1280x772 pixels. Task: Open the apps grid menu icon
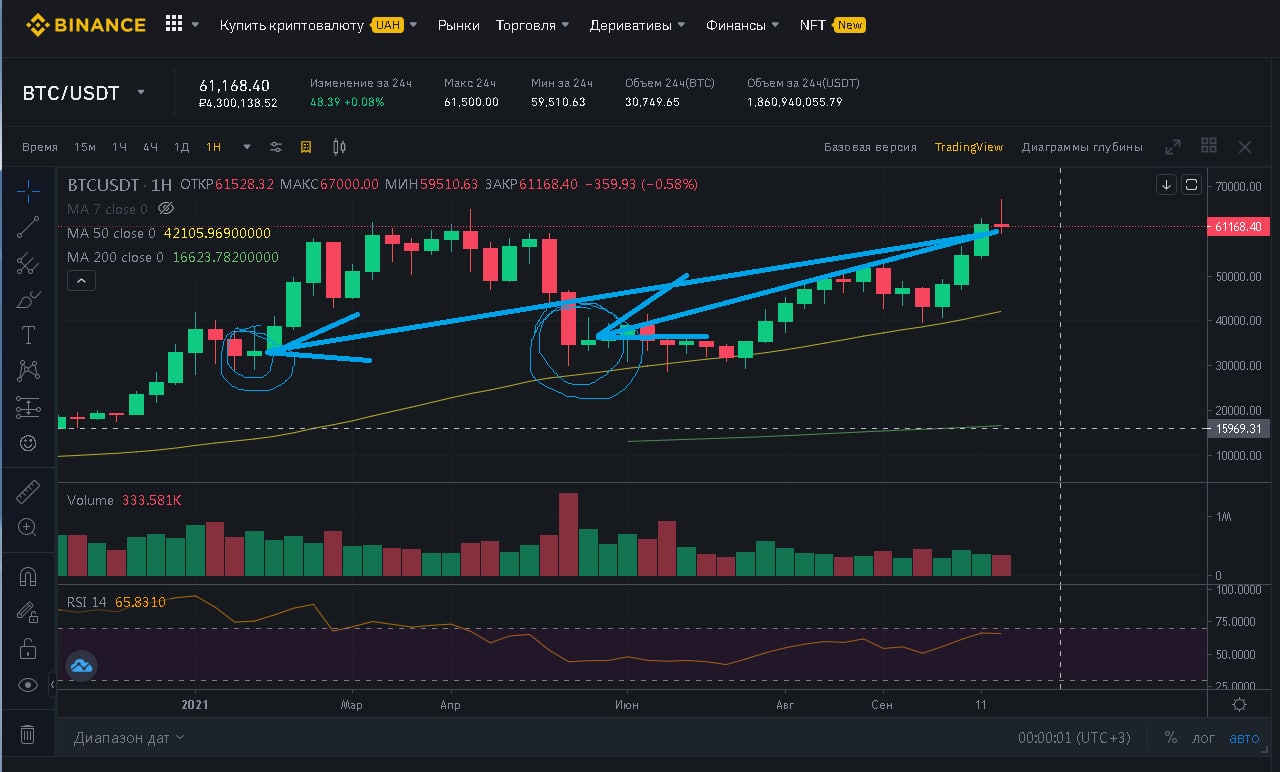174,24
